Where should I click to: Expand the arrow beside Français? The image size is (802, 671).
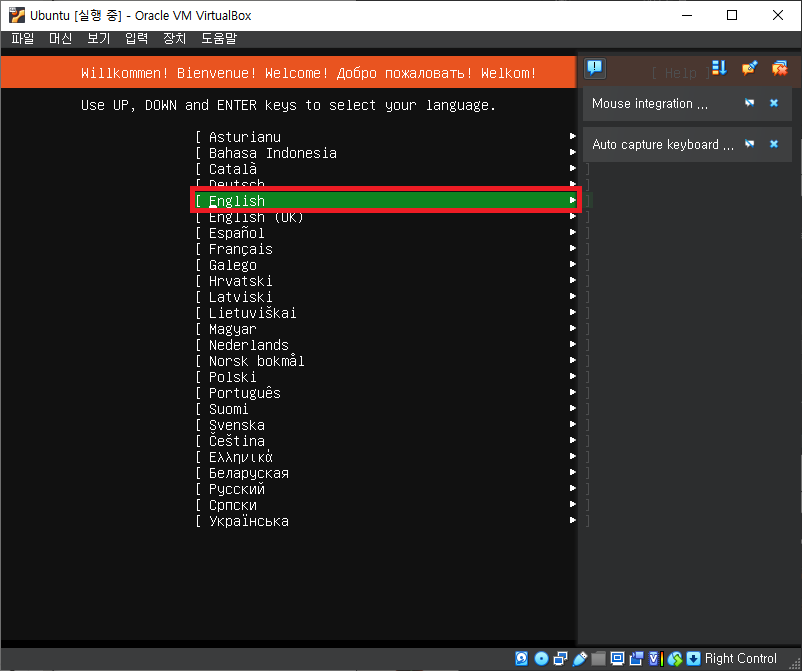pos(573,249)
